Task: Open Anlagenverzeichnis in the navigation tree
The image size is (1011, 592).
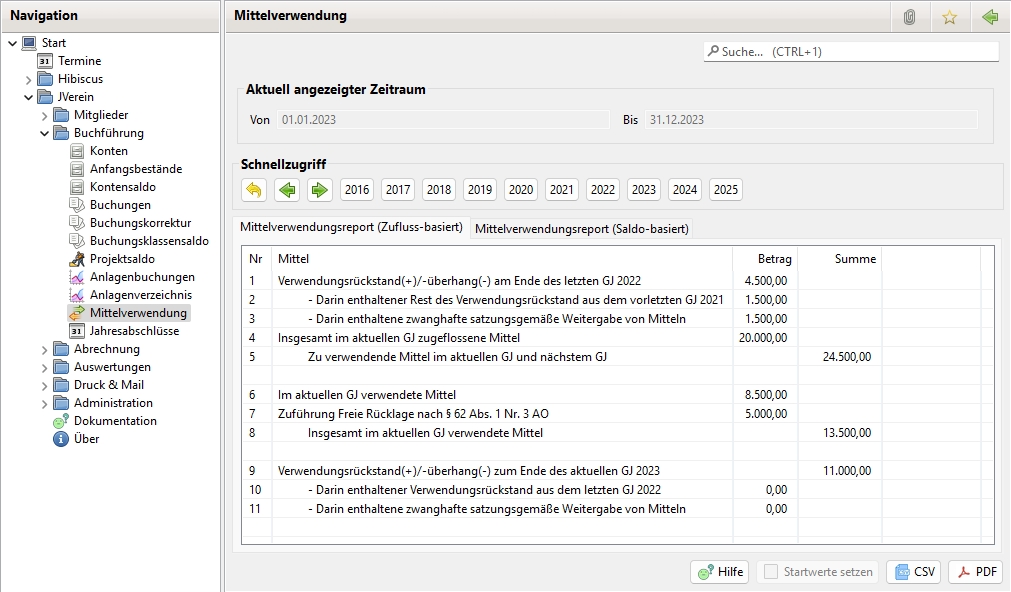Action: pyautogui.click(x=140, y=295)
